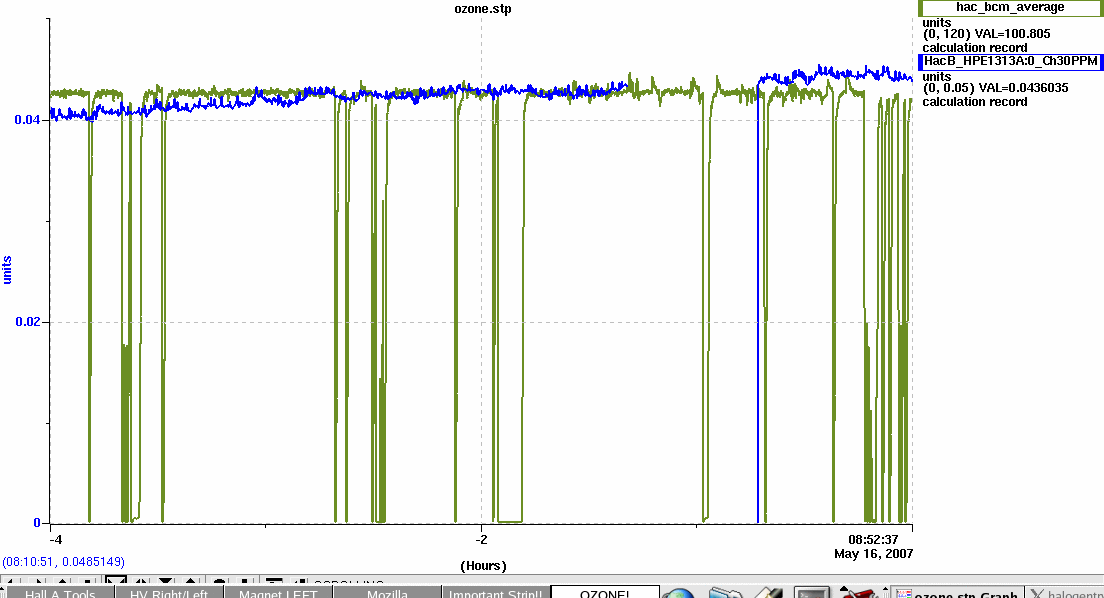Open the terminal icon in the panel
Screen dimensions: 1104x598
coord(812,593)
